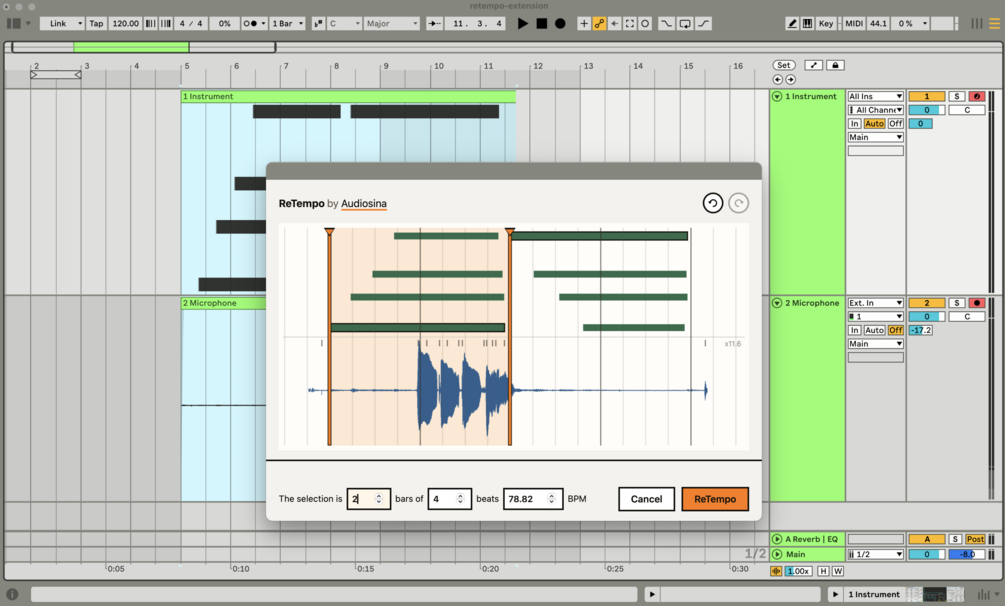Start playback with the Play button
Screen dimensions: 1005x606
coord(522,24)
